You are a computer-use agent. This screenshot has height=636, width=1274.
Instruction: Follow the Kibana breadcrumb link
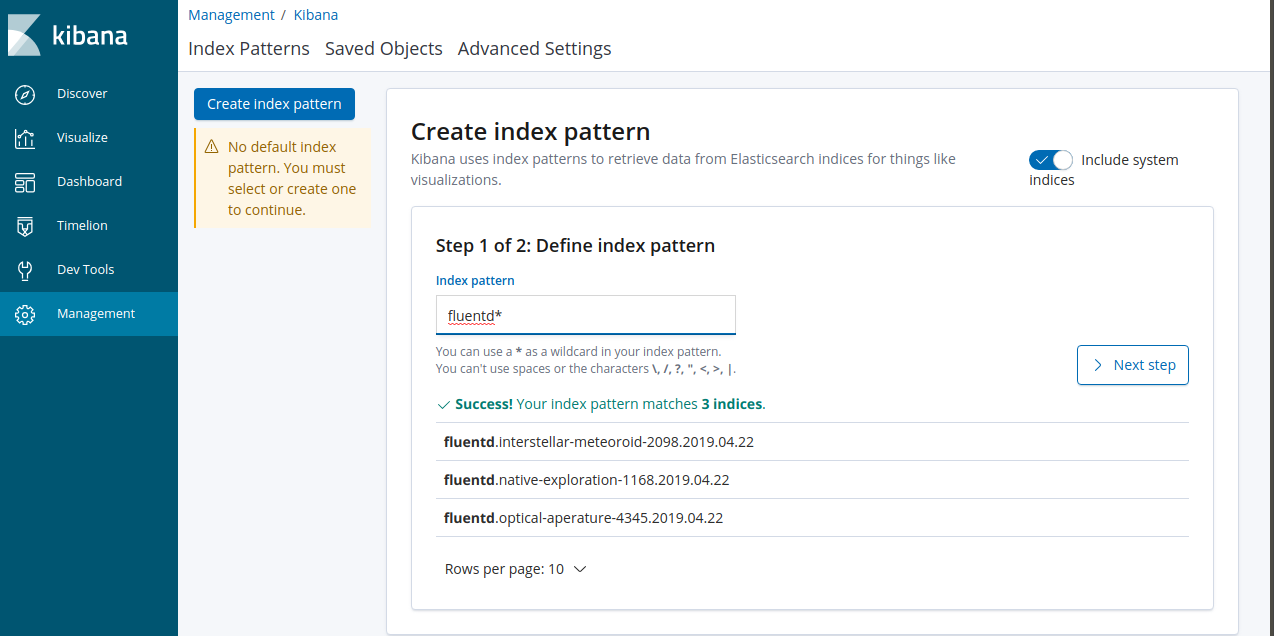[316, 15]
